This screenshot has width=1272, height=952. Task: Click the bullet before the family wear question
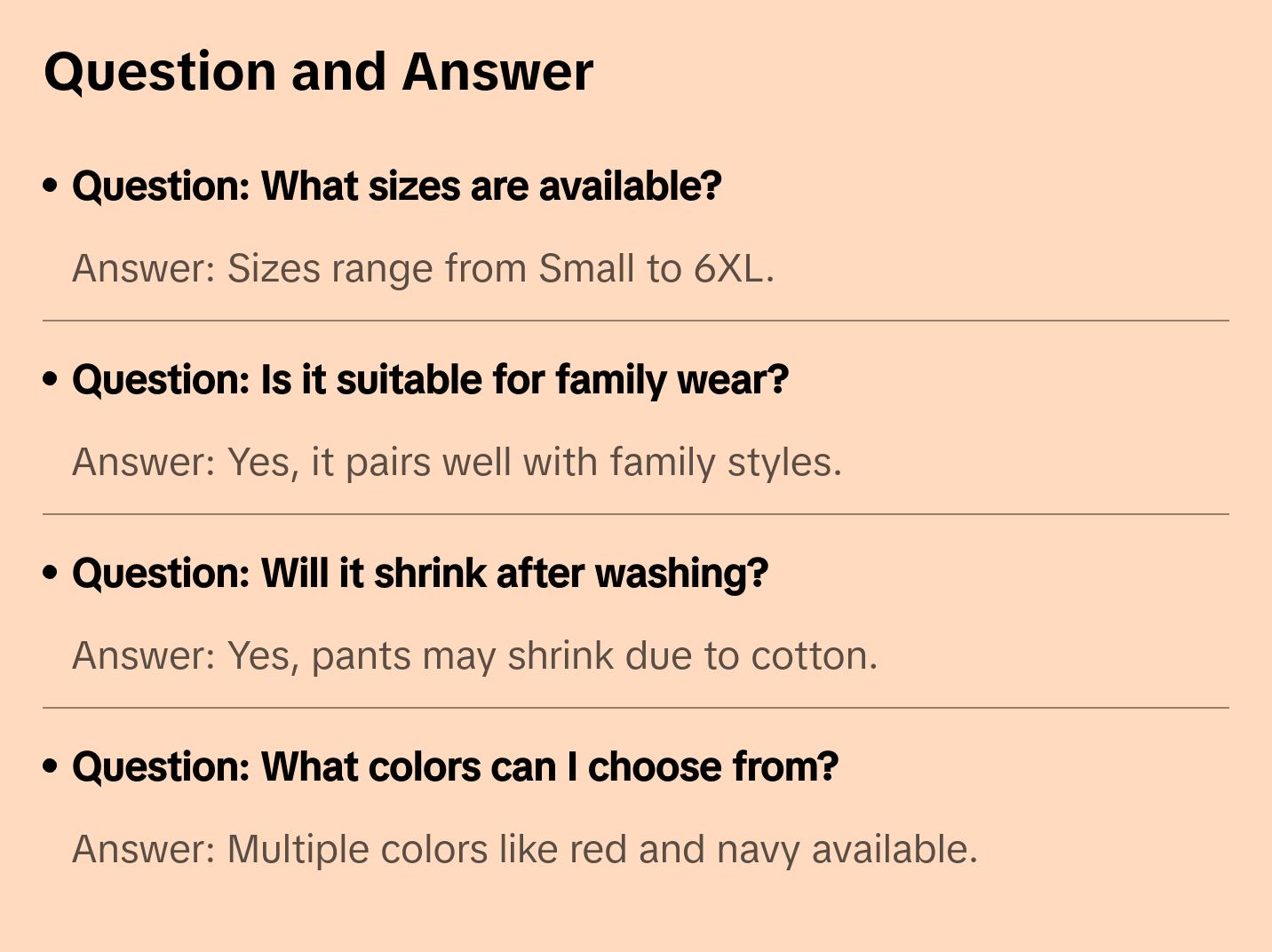(51, 379)
